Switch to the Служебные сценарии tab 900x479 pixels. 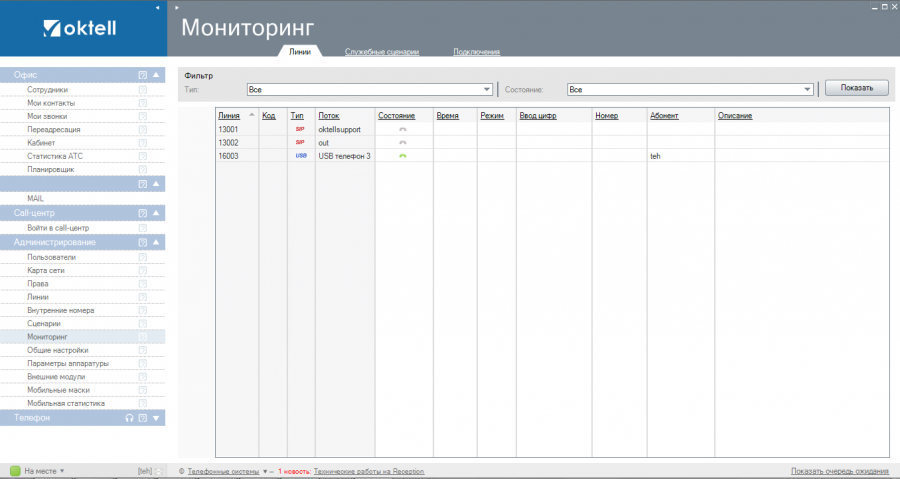click(382, 51)
